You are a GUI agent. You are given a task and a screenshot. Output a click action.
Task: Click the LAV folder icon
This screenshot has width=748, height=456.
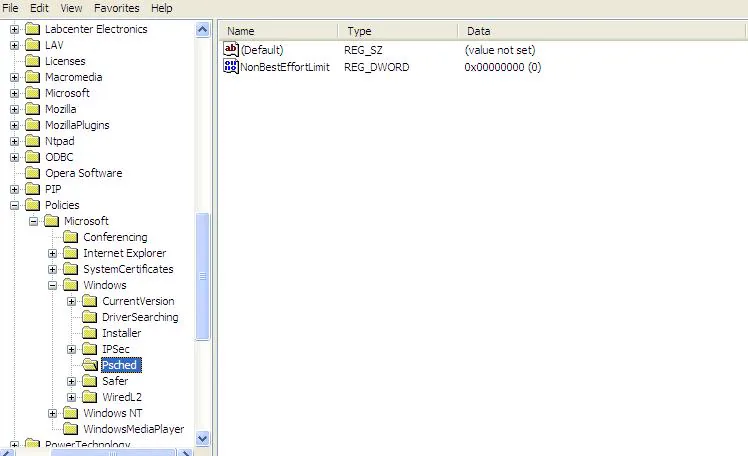coord(32,45)
